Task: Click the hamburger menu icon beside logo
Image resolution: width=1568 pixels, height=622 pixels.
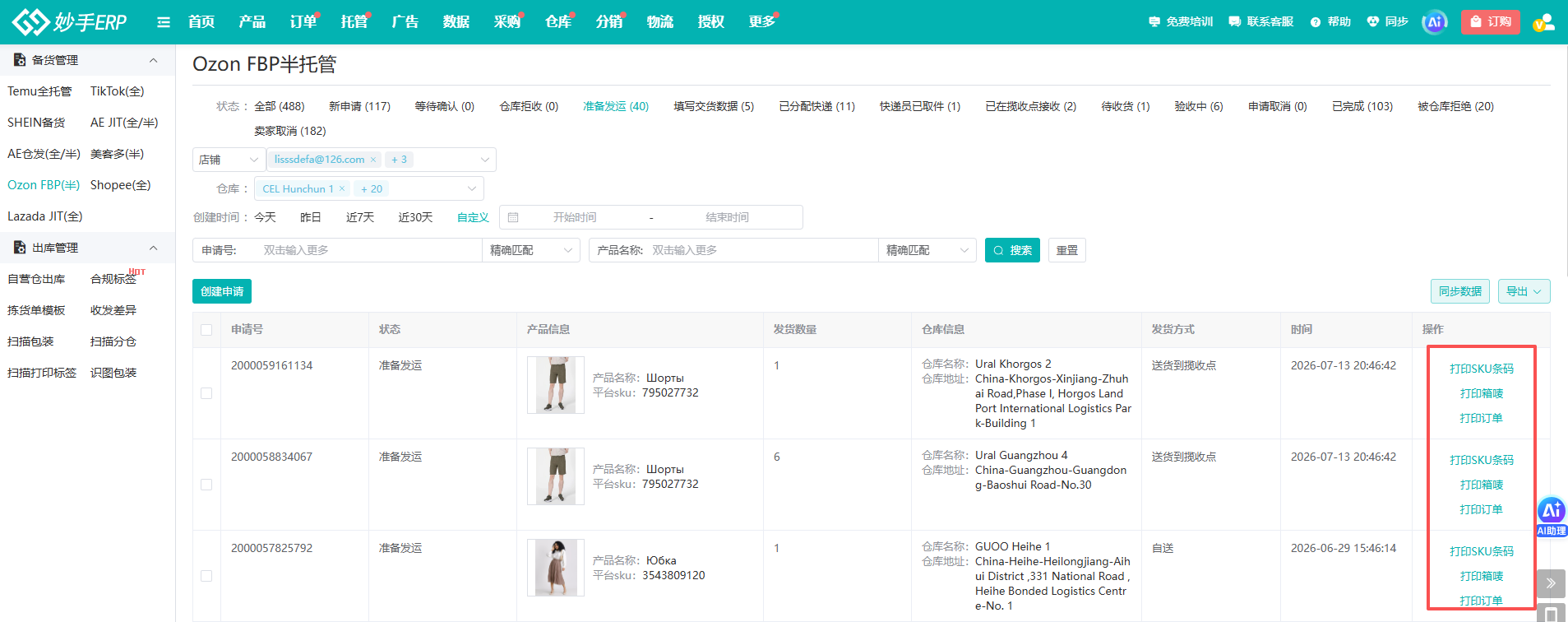Action: [x=164, y=22]
